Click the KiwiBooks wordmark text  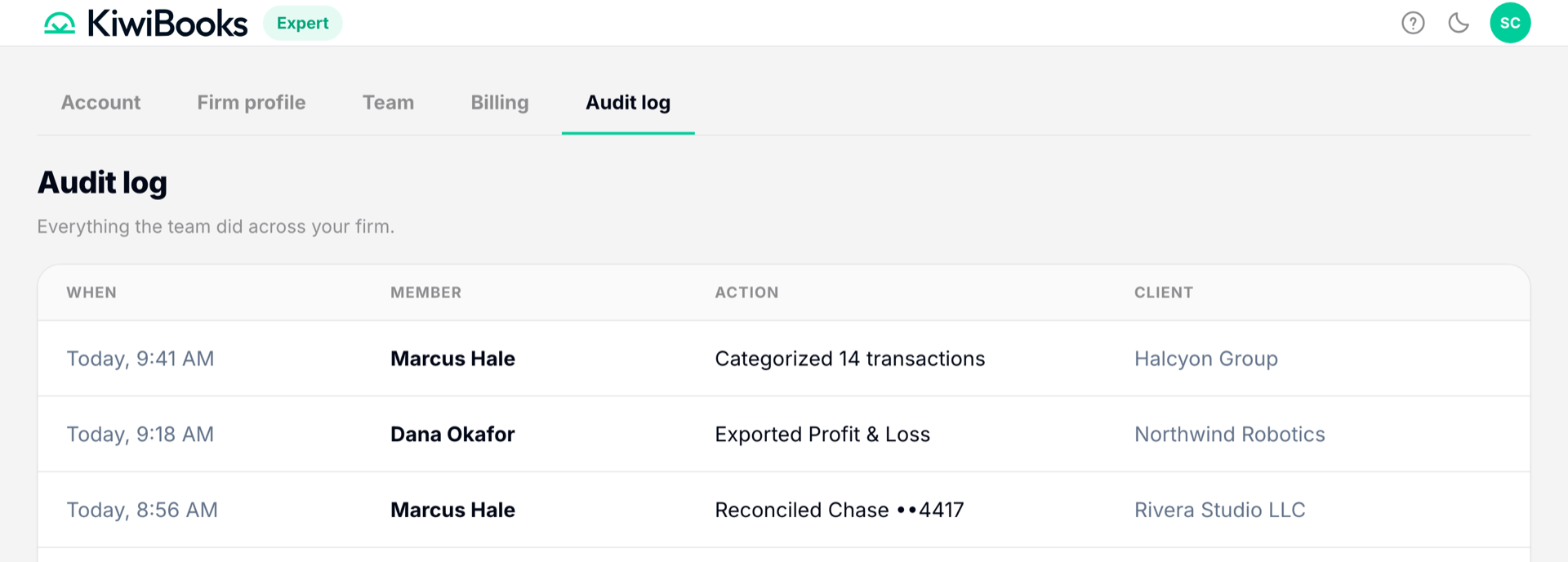click(167, 23)
